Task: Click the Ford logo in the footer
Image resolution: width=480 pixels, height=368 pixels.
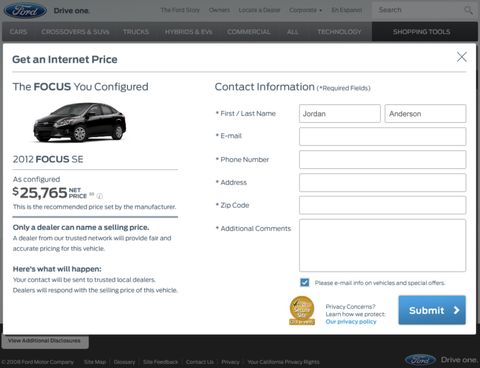Action: [420, 360]
